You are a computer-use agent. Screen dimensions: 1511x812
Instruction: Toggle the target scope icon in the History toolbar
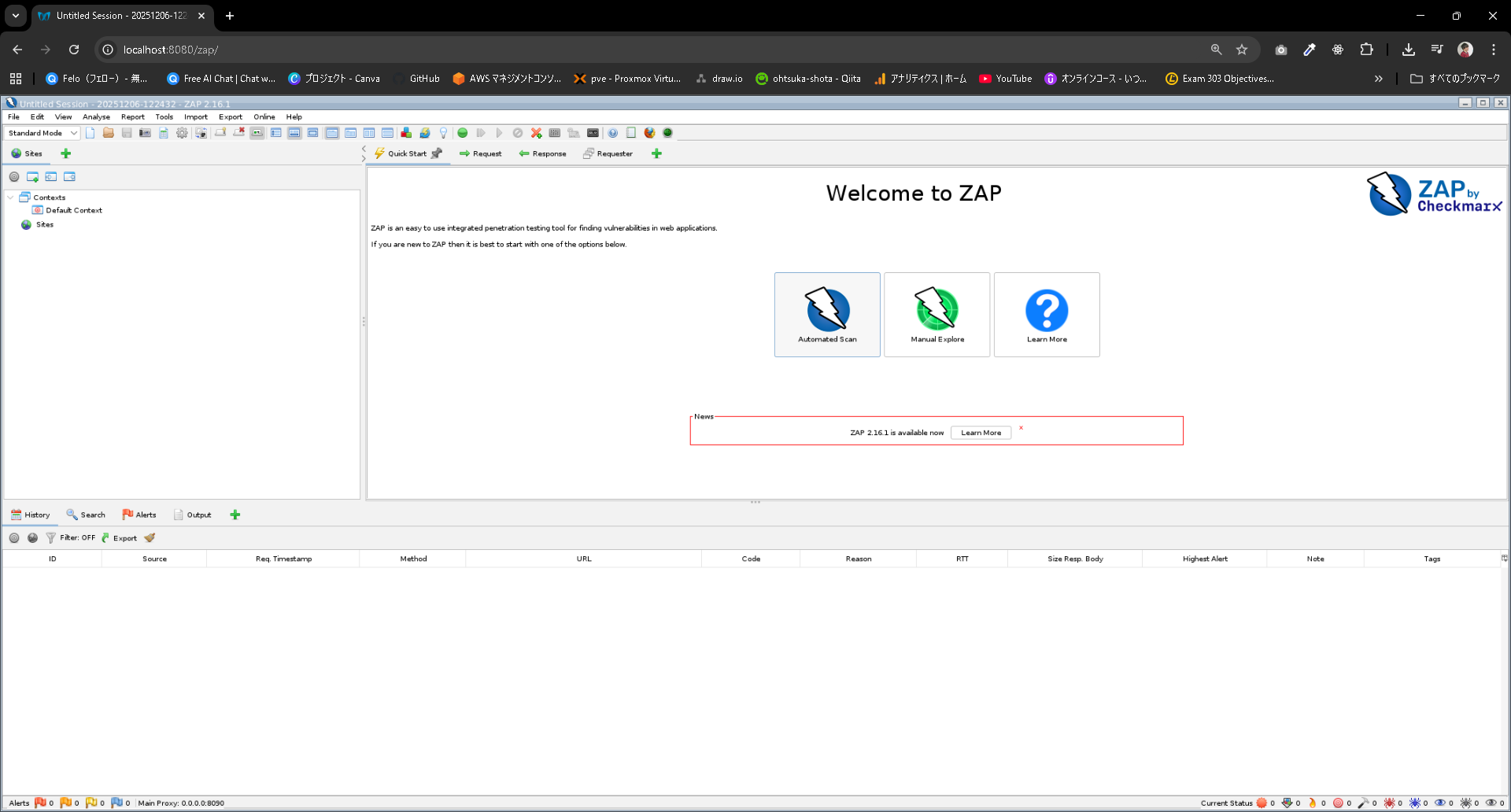point(14,538)
